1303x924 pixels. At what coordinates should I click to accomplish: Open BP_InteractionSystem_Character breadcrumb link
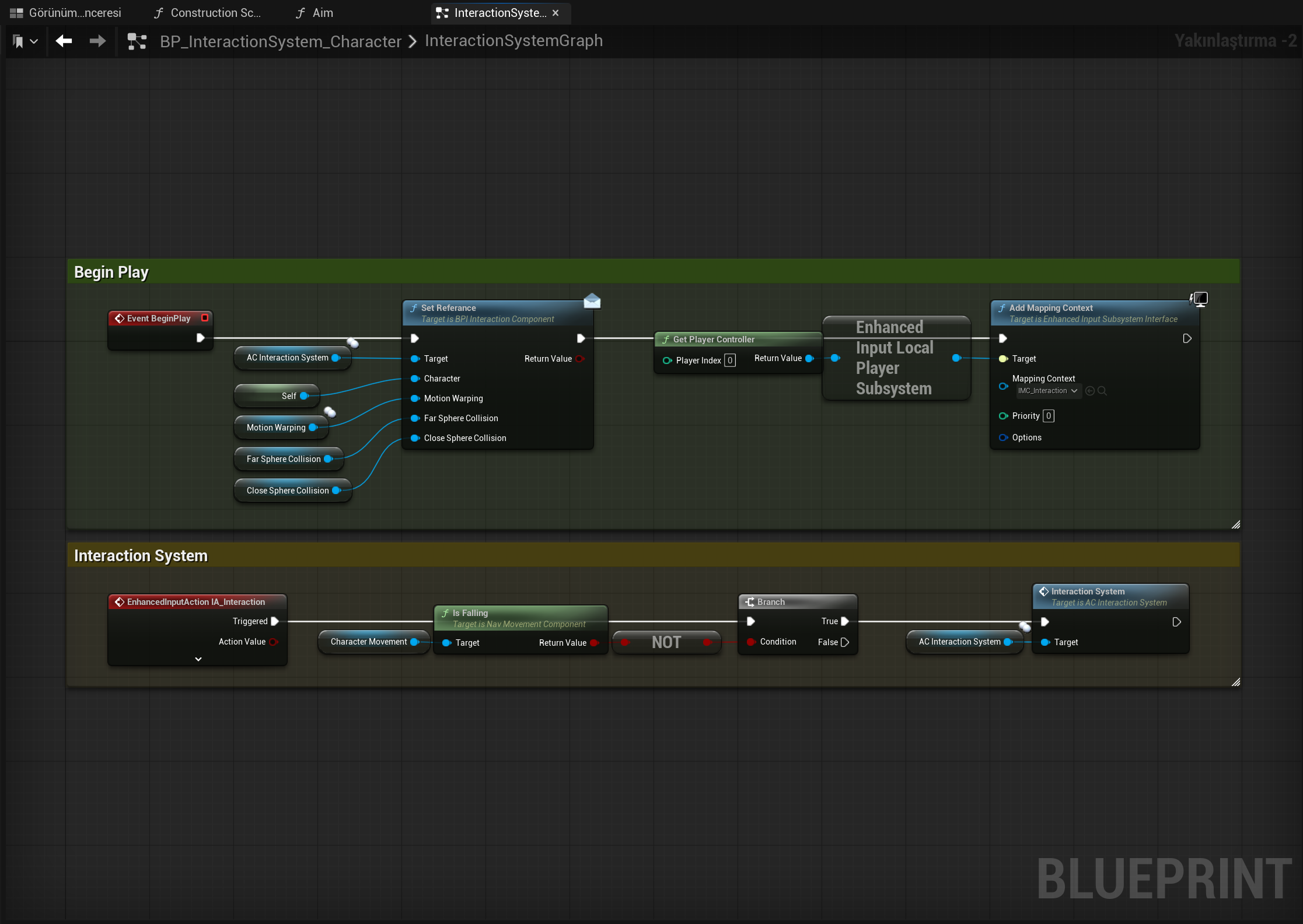click(281, 41)
